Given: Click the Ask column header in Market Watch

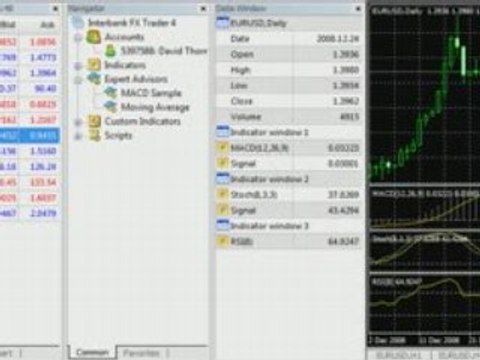Looking at the screenshot, I should [x=47, y=25].
